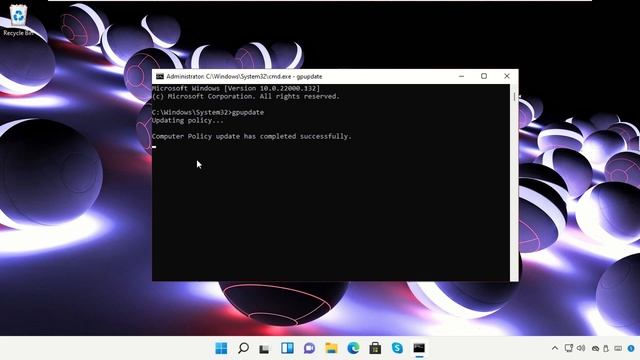
Task: Click USB safely remove tray icon
Action: [606, 349]
